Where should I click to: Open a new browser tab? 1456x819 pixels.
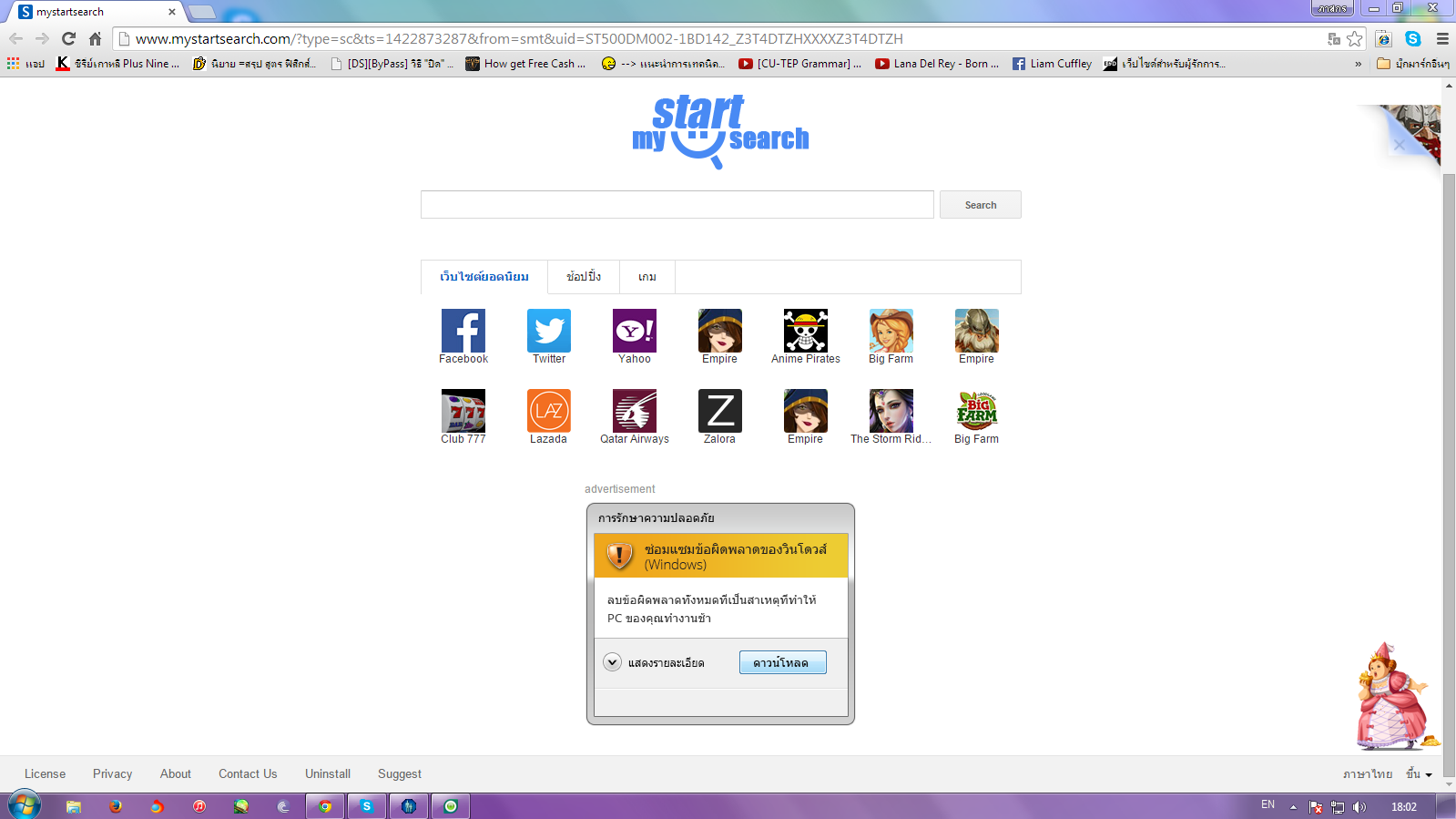coord(201,12)
